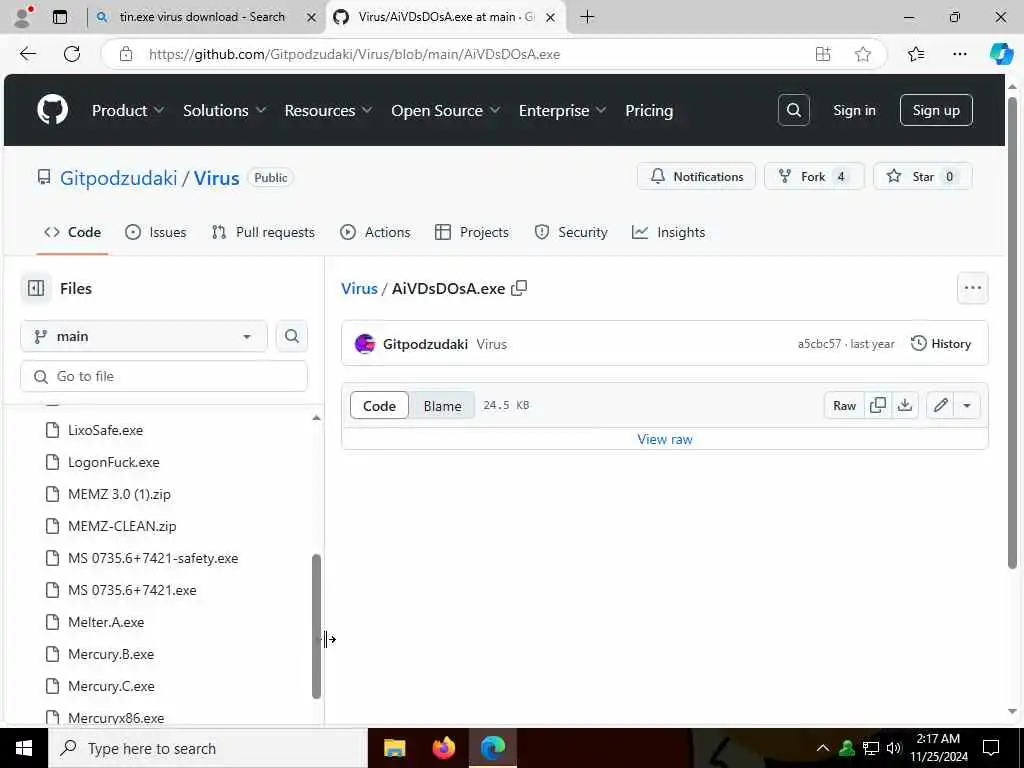
Task: View site information lock icon
Action: coord(126,54)
